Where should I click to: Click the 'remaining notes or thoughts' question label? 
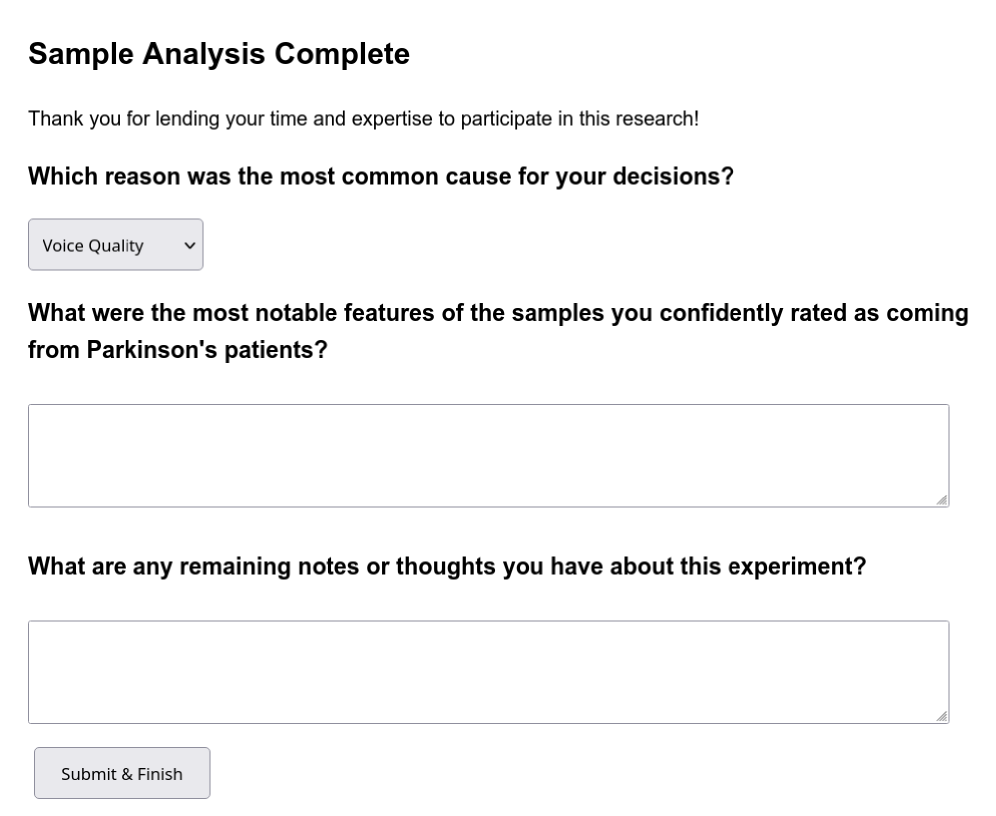(446, 567)
